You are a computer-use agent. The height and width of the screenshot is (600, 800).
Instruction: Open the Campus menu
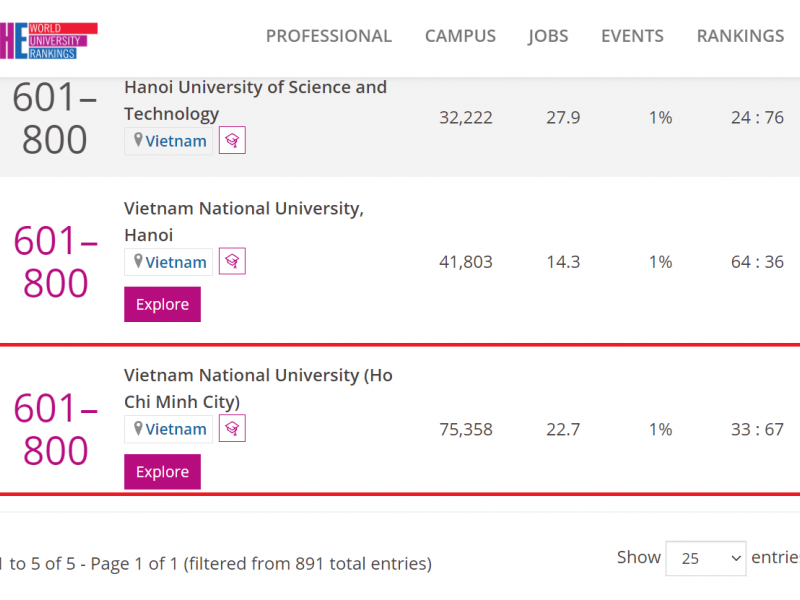460,36
